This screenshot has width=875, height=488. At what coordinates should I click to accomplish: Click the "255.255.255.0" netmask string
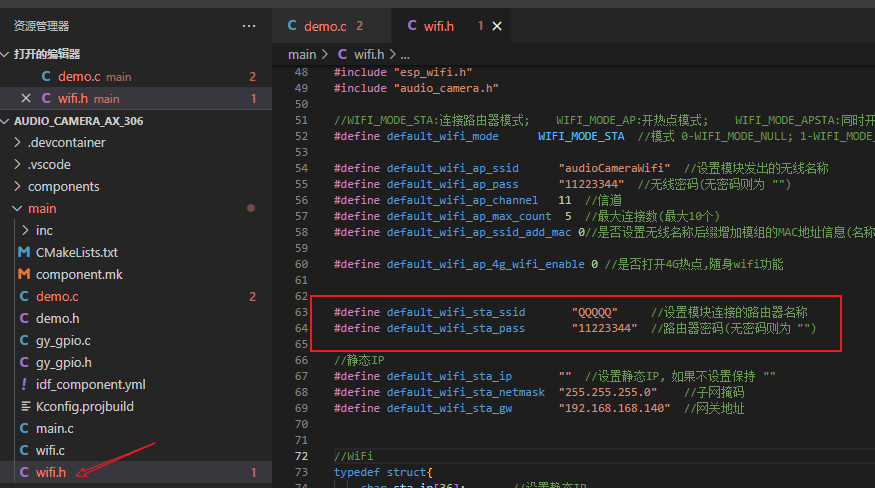[608, 393]
